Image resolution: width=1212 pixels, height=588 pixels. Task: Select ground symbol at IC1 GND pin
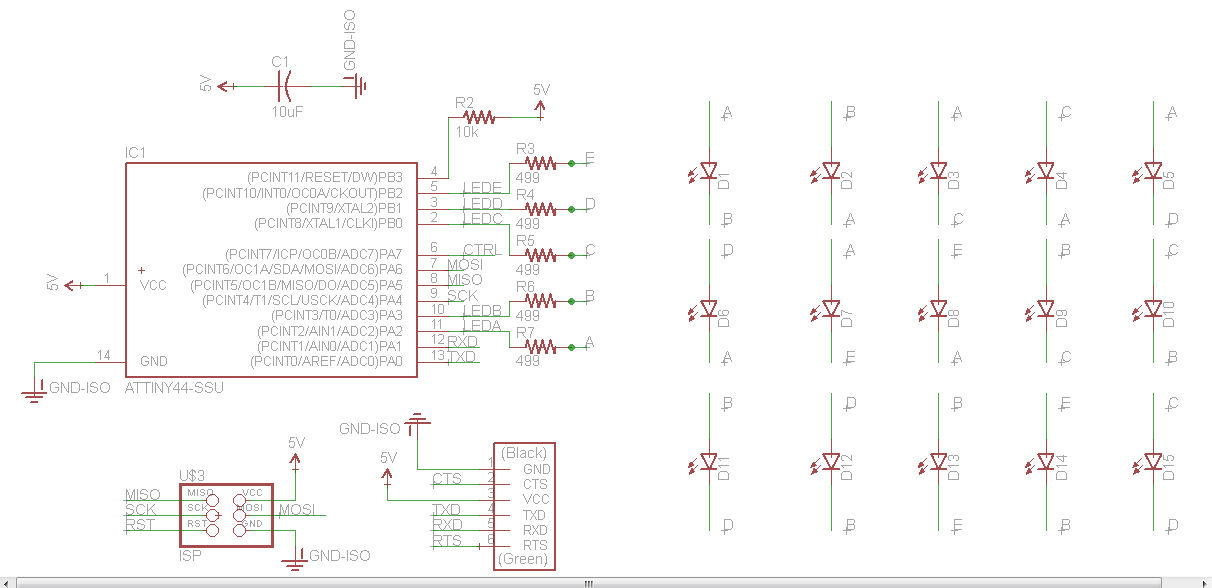point(35,391)
